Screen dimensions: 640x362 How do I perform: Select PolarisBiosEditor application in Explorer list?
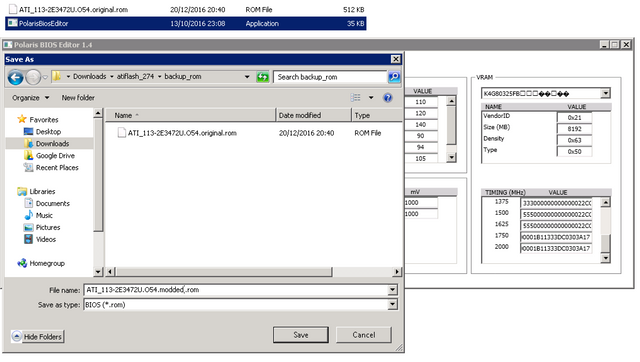[186, 23]
